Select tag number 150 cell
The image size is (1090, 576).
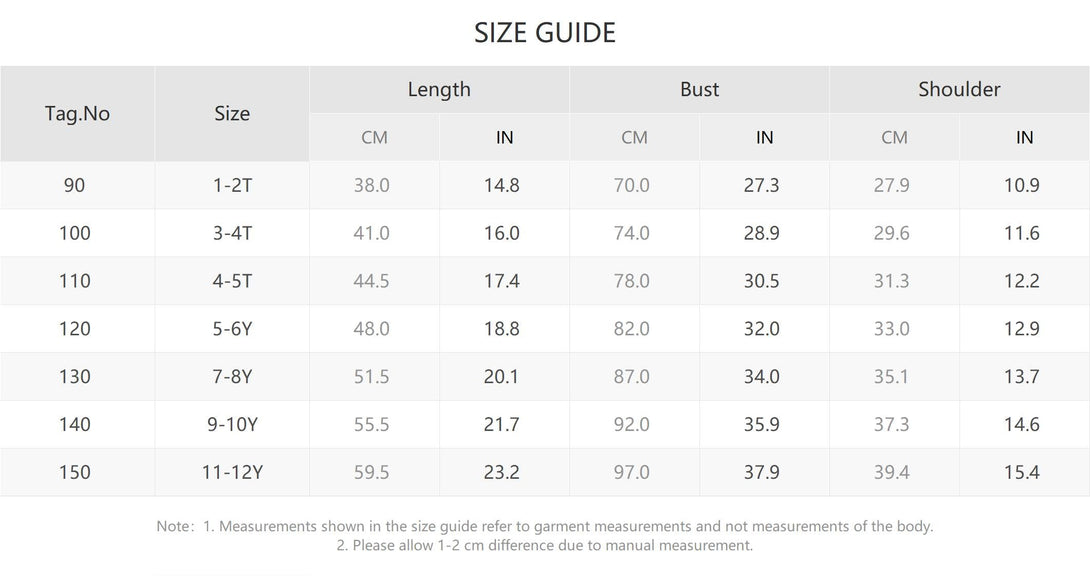pos(75,472)
